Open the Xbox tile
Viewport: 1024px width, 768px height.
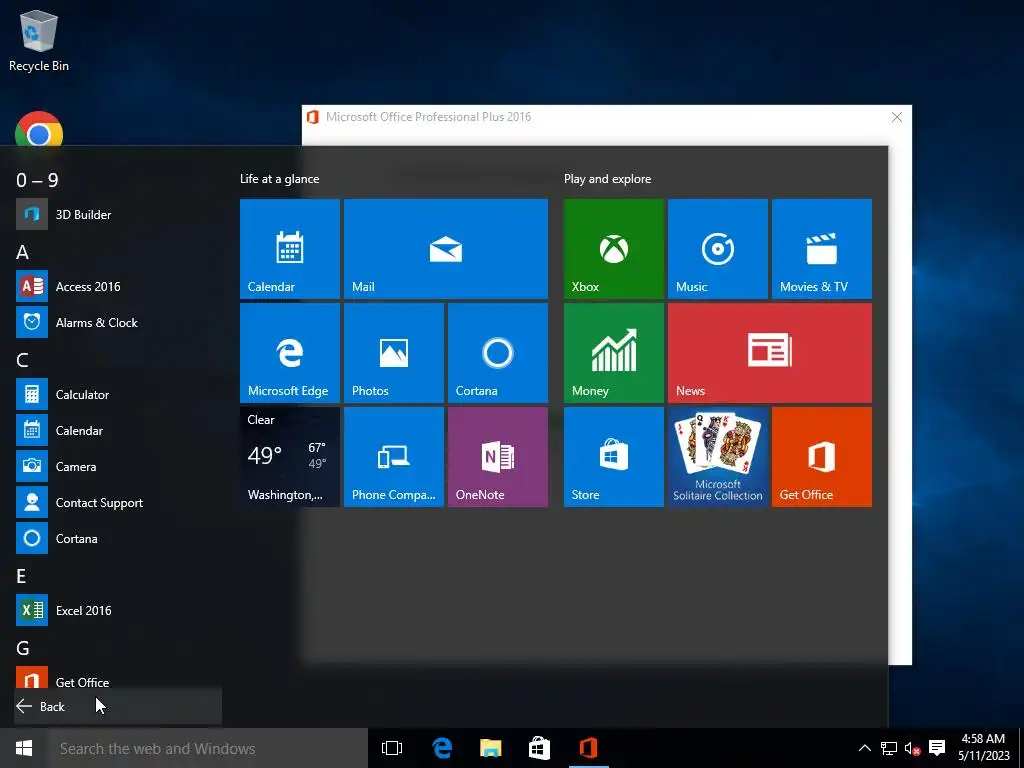coord(614,249)
